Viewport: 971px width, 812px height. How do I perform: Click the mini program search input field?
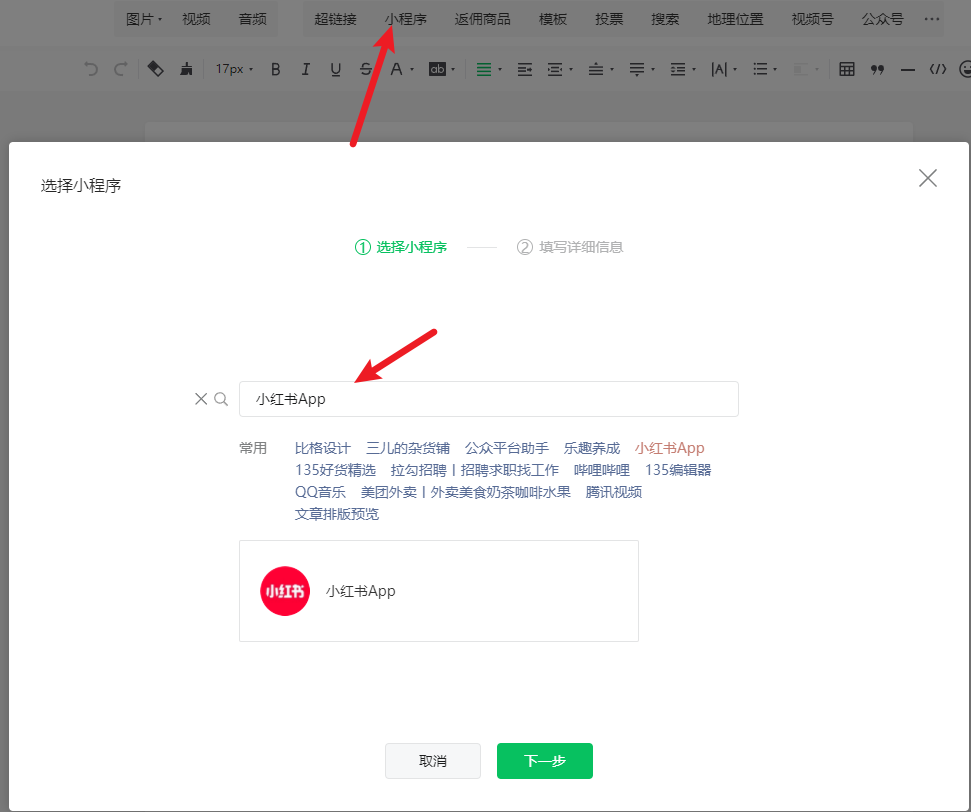click(x=489, y=399)
